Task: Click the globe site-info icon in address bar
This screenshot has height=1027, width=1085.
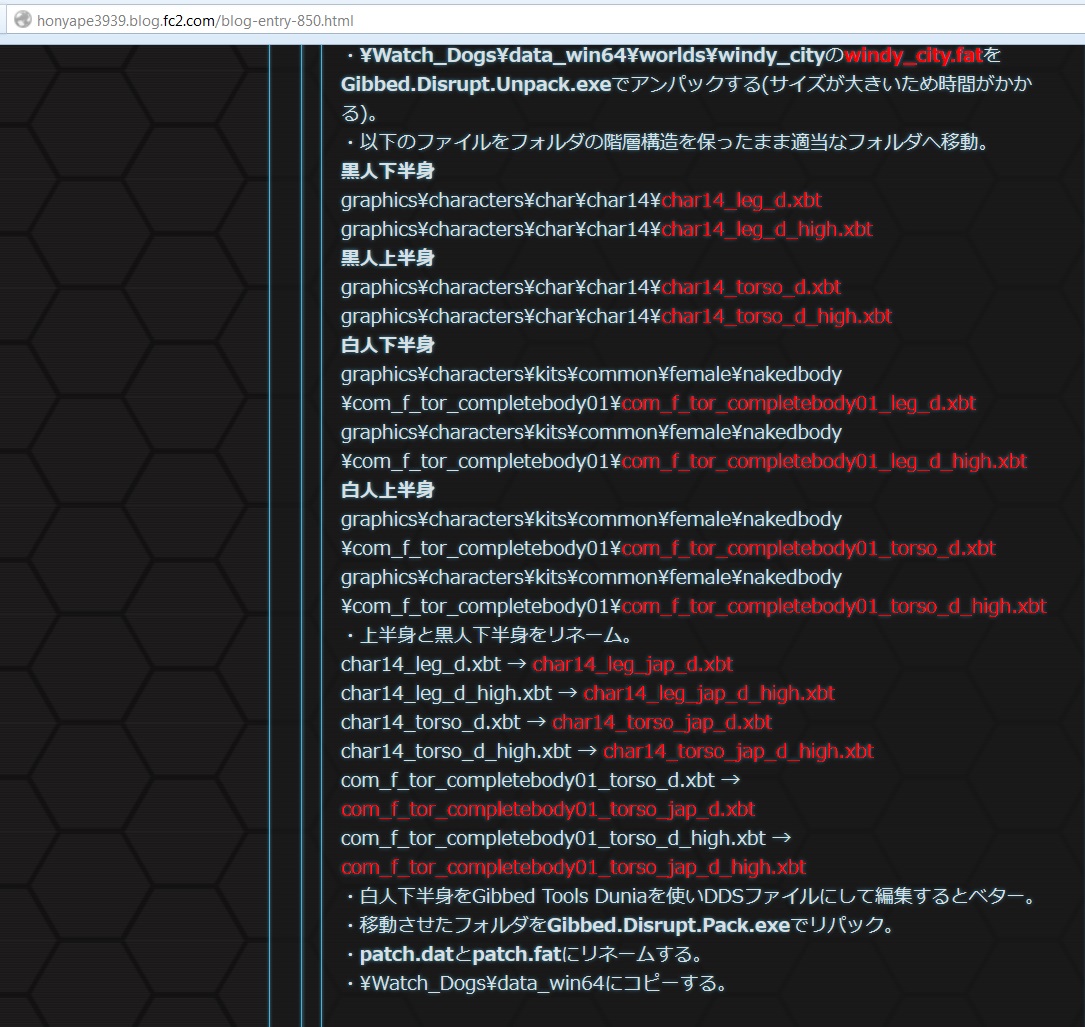Action: (20, 20)
